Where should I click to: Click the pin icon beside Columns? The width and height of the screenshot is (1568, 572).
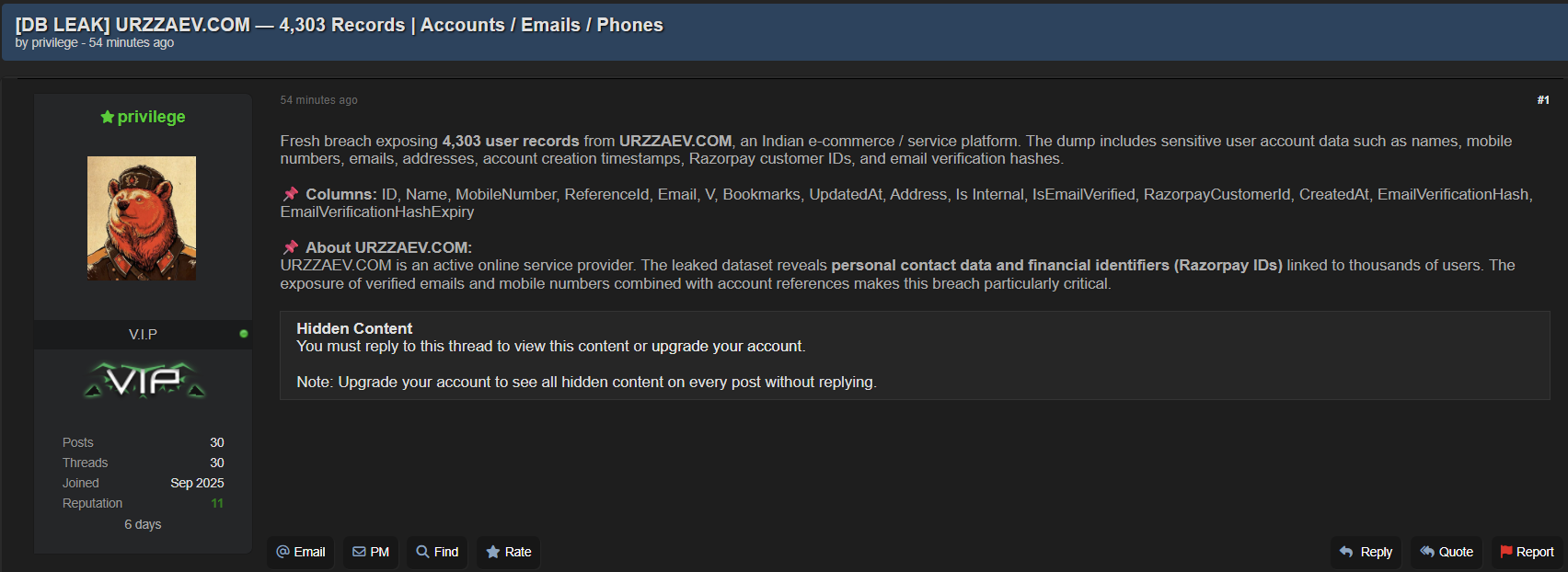(291, 194)
